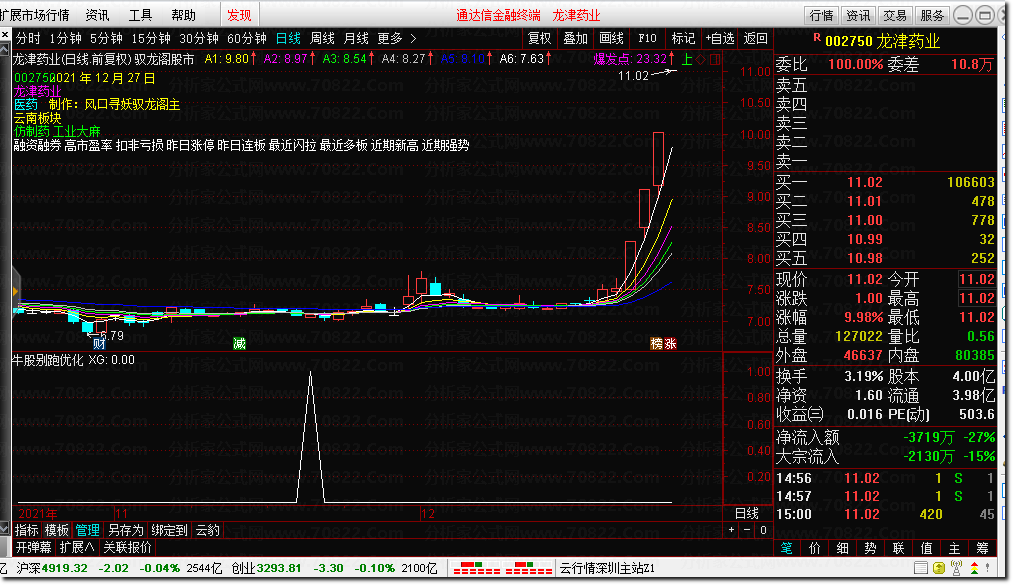Select the 日线 daily period
This screenshot has width=1014, height=585.
point(288,39)
